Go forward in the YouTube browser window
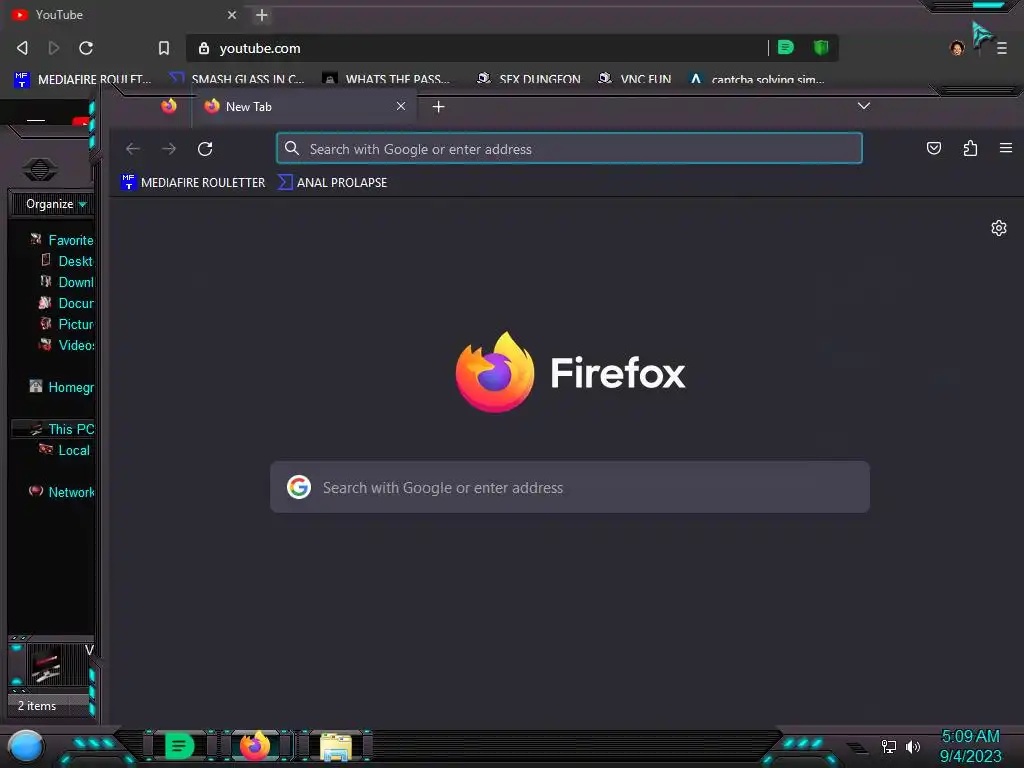Screen dimensions: 1024x768 click(x=54, y=48)
